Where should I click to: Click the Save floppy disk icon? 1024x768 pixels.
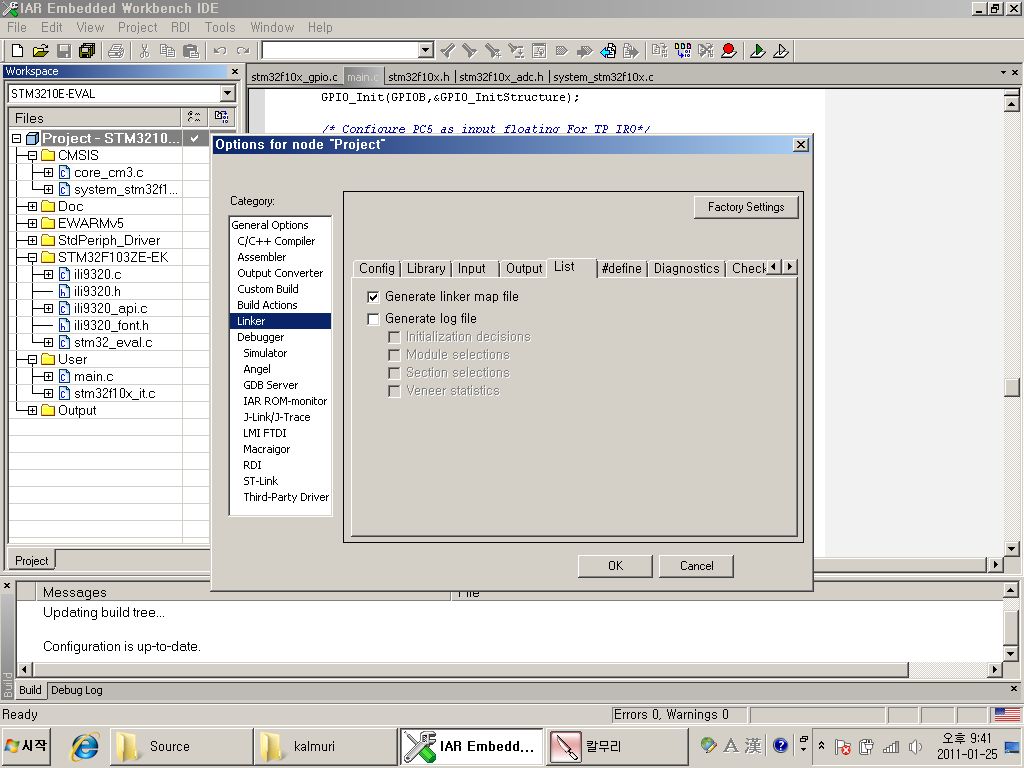(x=64, y=50)
